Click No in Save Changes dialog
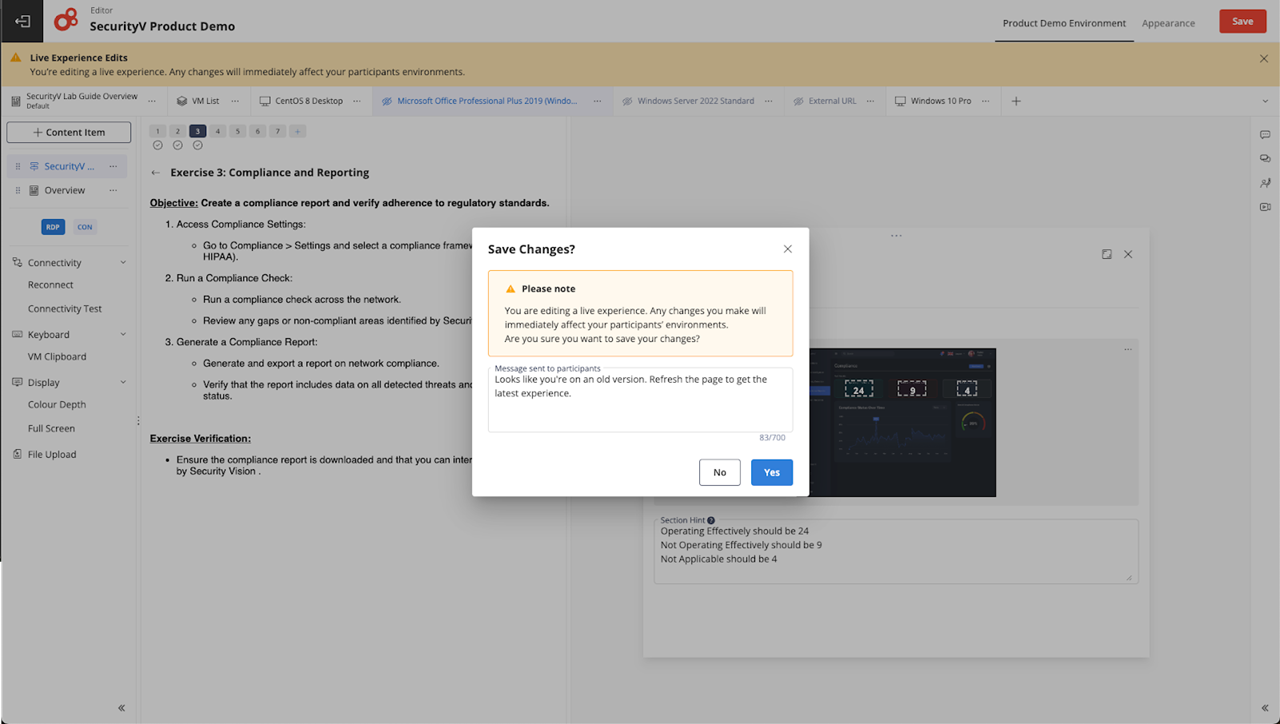 click(x=719, y=472)
